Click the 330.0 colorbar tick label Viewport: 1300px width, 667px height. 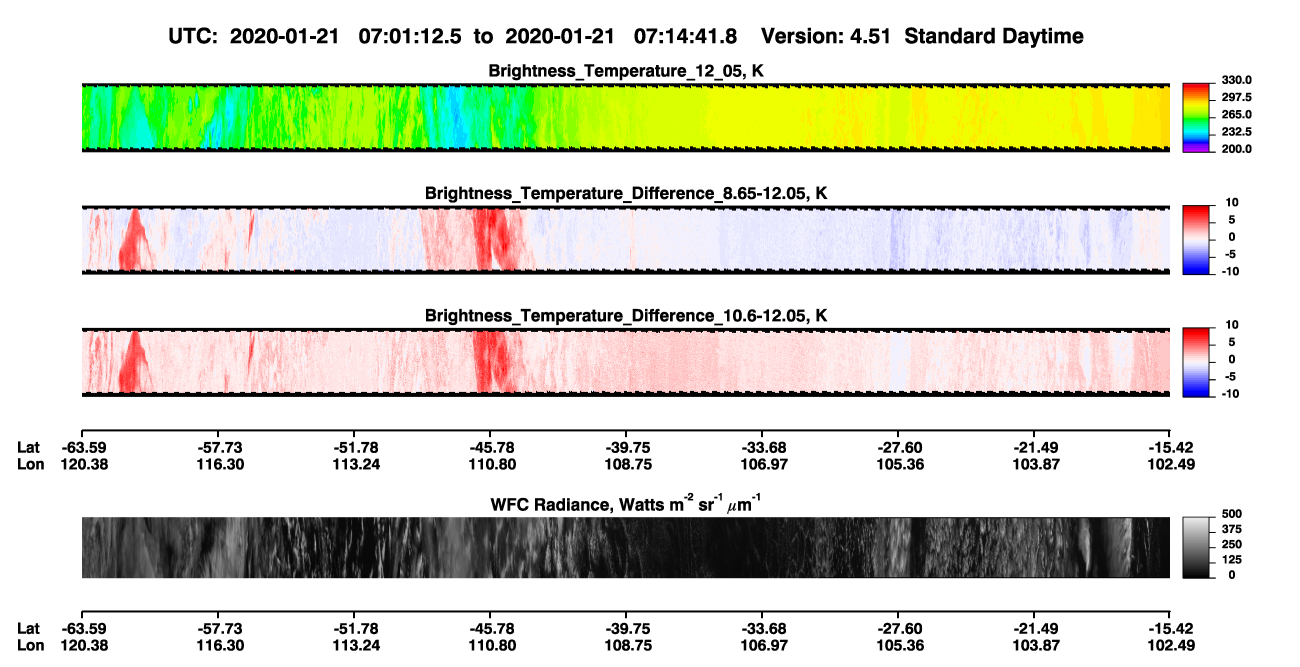[x=1236, y=80]
